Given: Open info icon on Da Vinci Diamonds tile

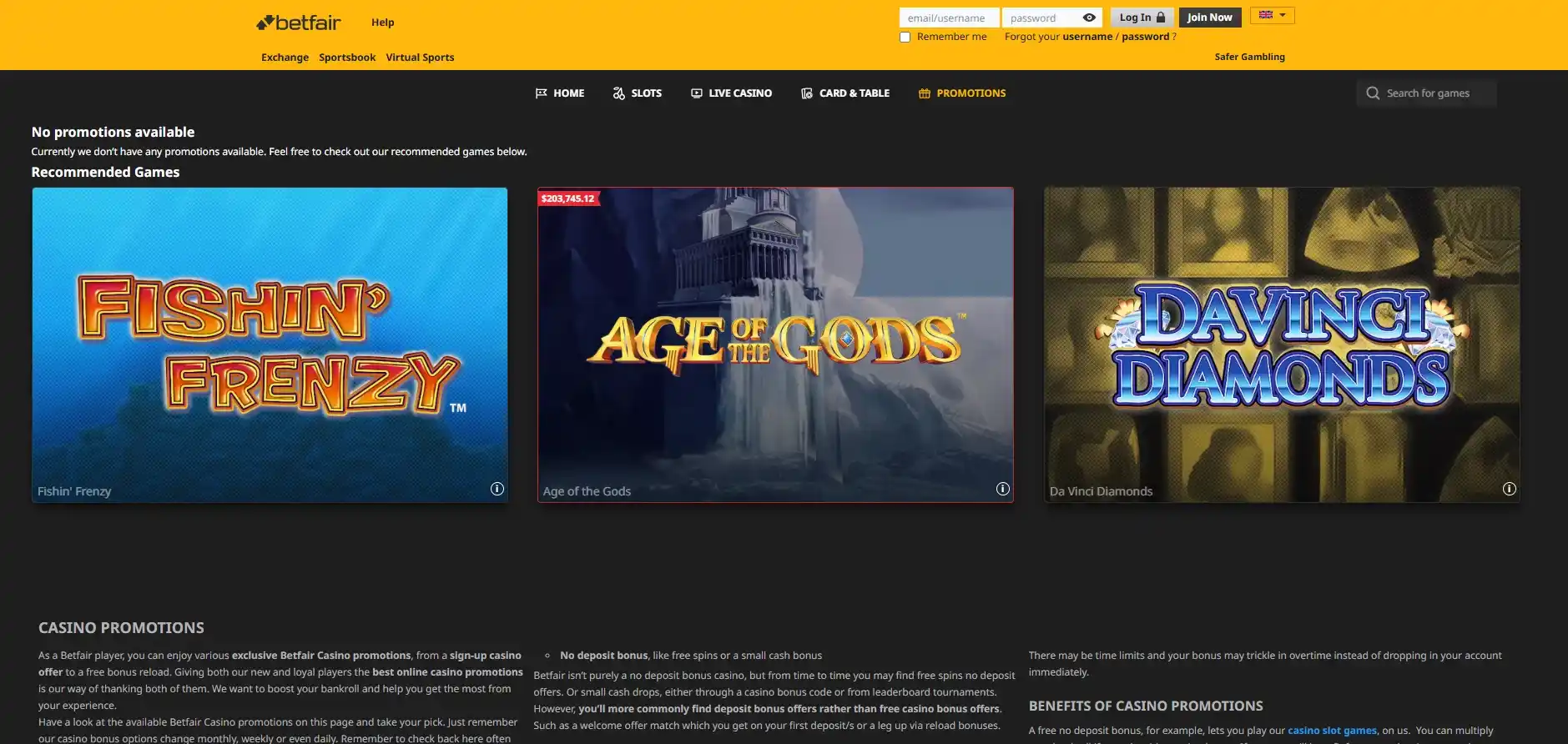Looking at the screenshot, I should tap(1509, 490).
